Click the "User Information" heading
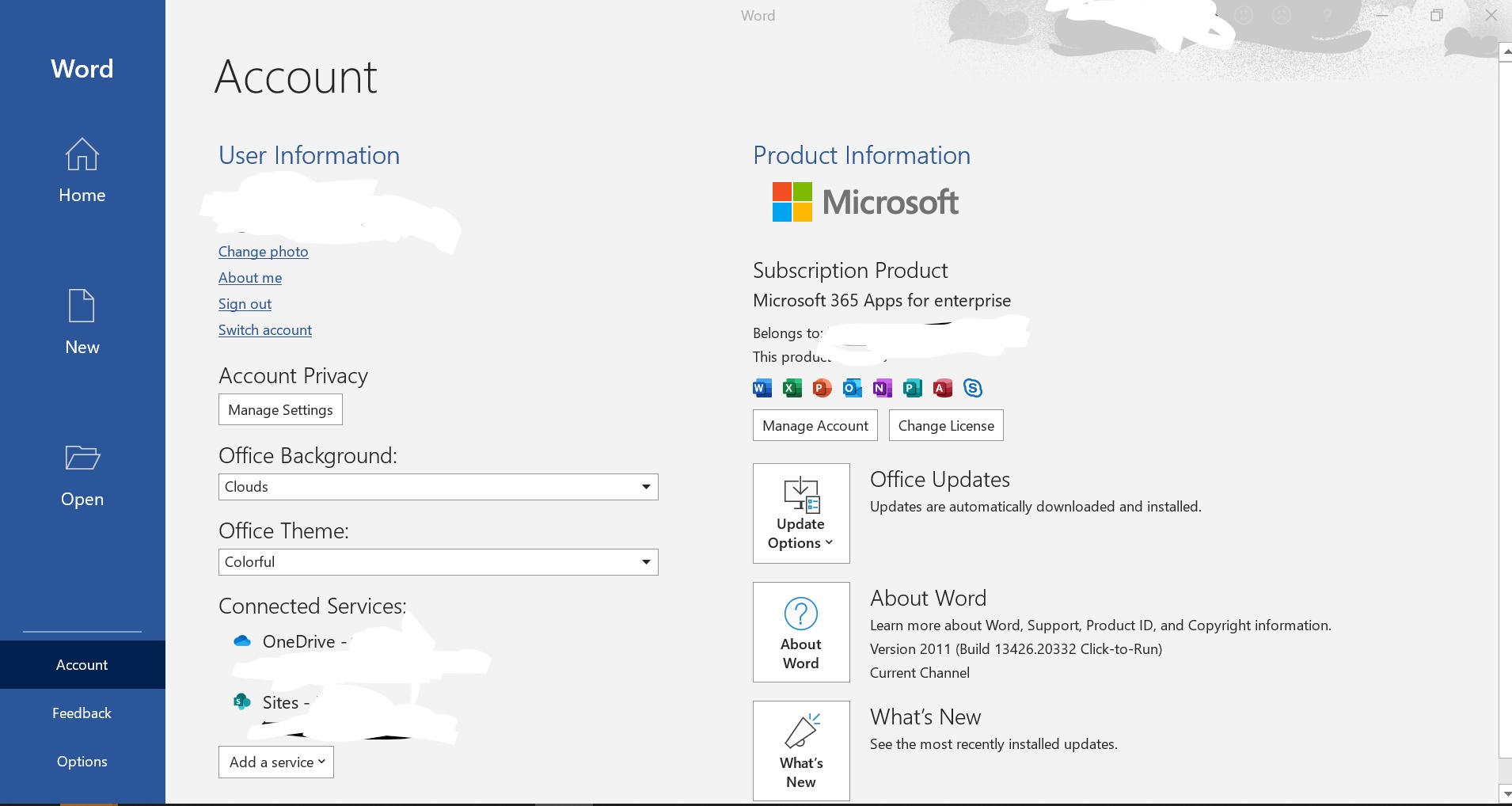Image resolution: width=1512 pixels, height=806 pixels. [x=309, y=155]
